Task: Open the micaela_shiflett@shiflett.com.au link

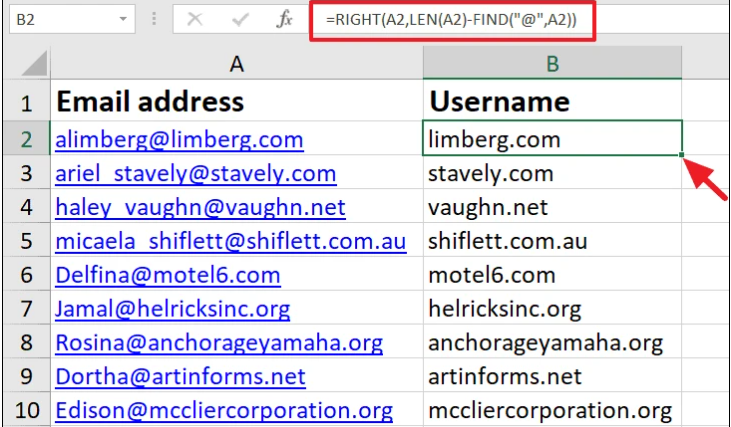Action: point(231,241)
